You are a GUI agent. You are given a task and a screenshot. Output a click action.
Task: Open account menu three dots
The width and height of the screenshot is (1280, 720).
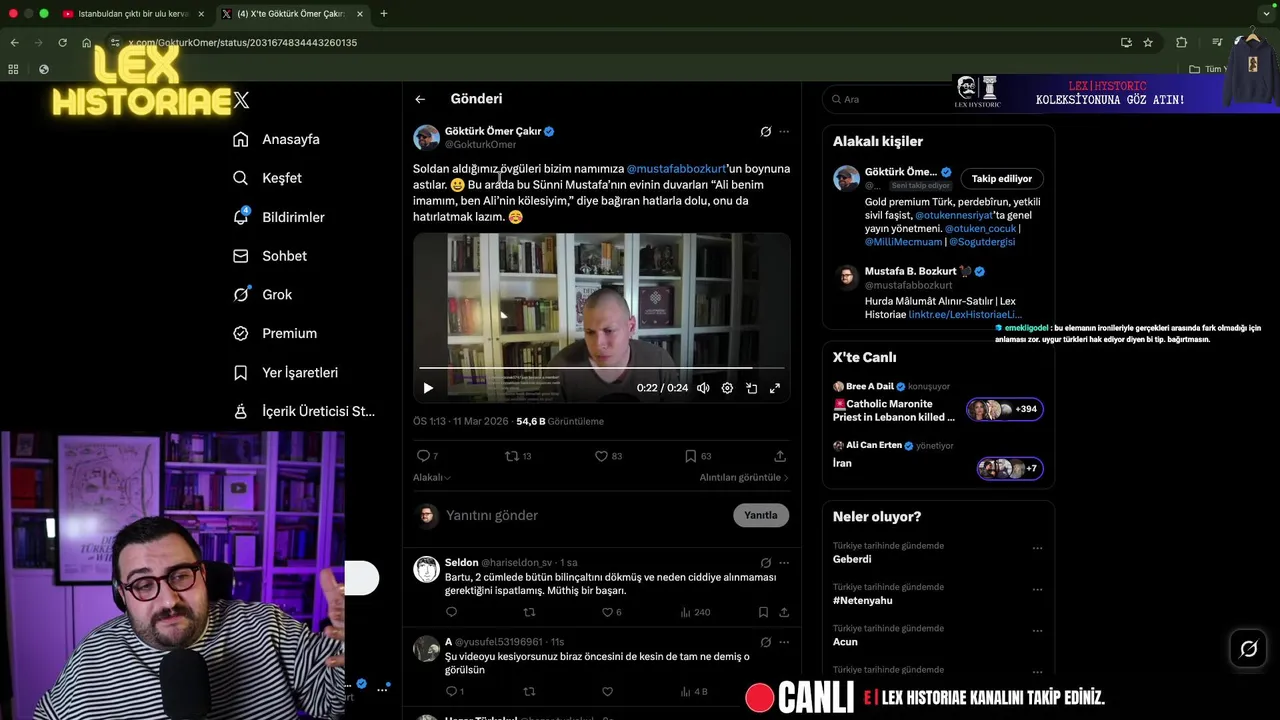(x=382, y=689)
